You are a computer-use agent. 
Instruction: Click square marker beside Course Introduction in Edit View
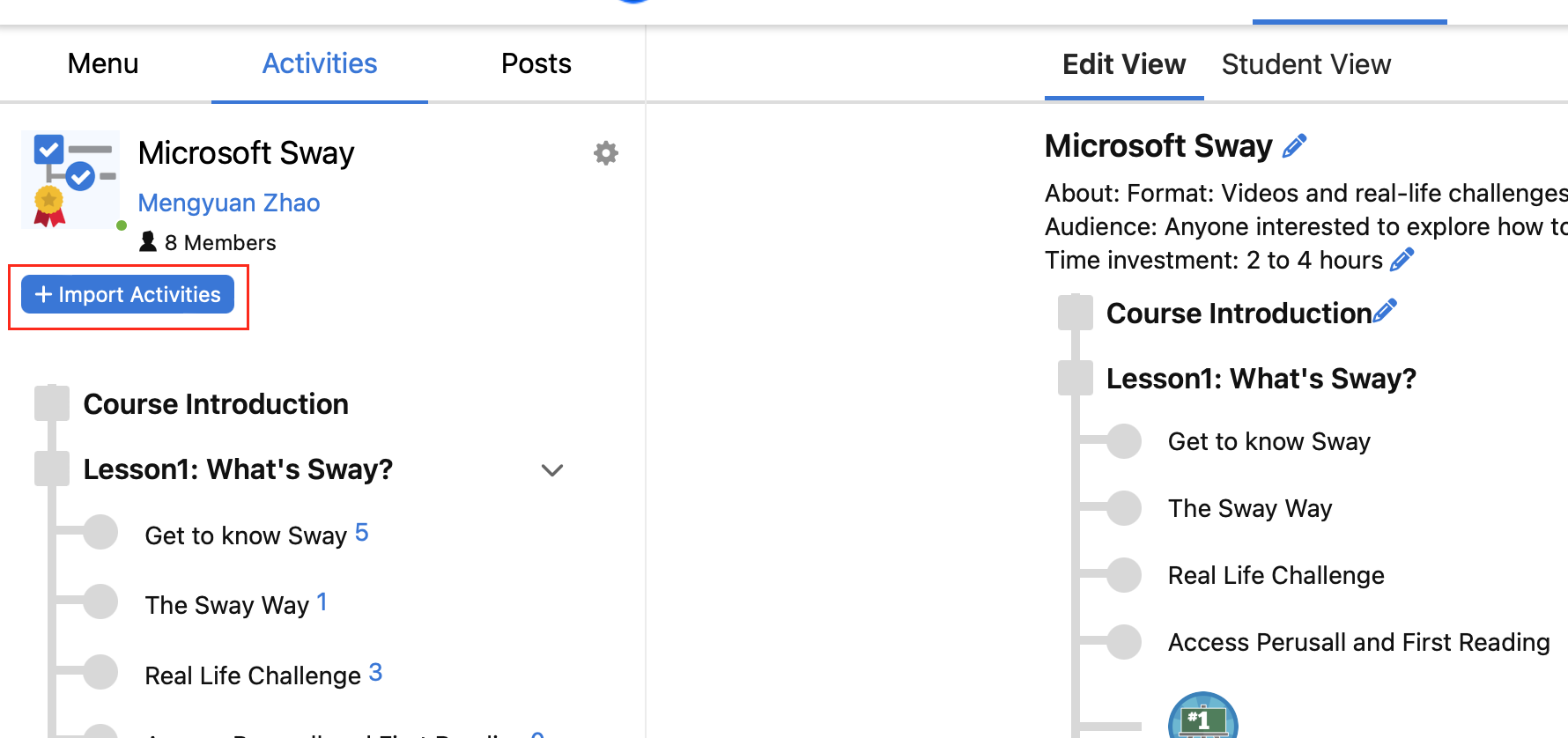point(1076,312)
